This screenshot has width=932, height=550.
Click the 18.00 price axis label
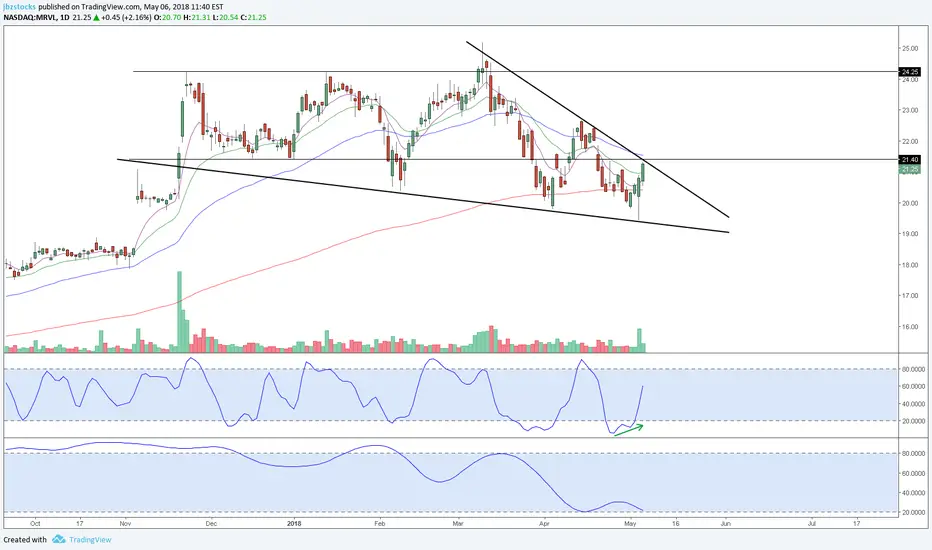pyautogui.click(x=910, y=265)
